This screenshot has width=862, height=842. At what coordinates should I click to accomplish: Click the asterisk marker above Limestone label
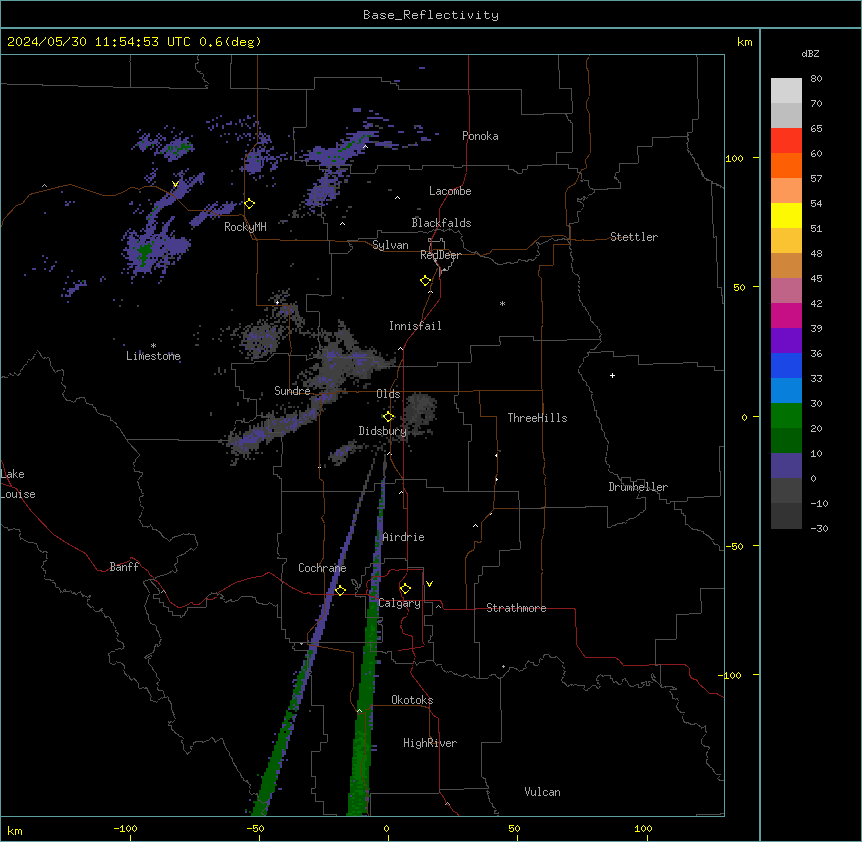click(x=153, y=346)
